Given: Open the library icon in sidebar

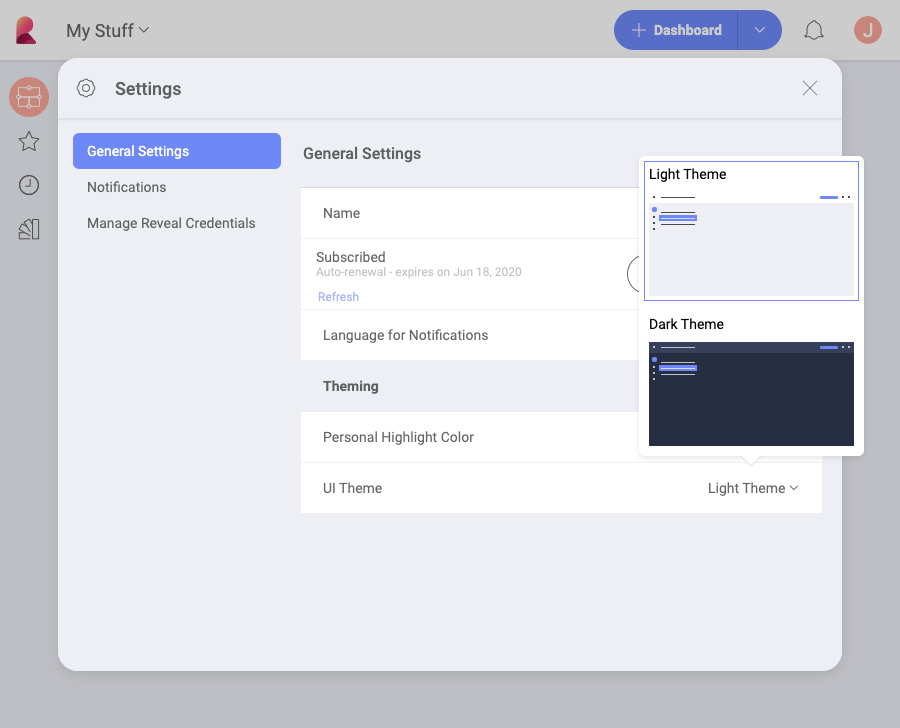Looking at the screenshot, I should (x=29, y=229).
